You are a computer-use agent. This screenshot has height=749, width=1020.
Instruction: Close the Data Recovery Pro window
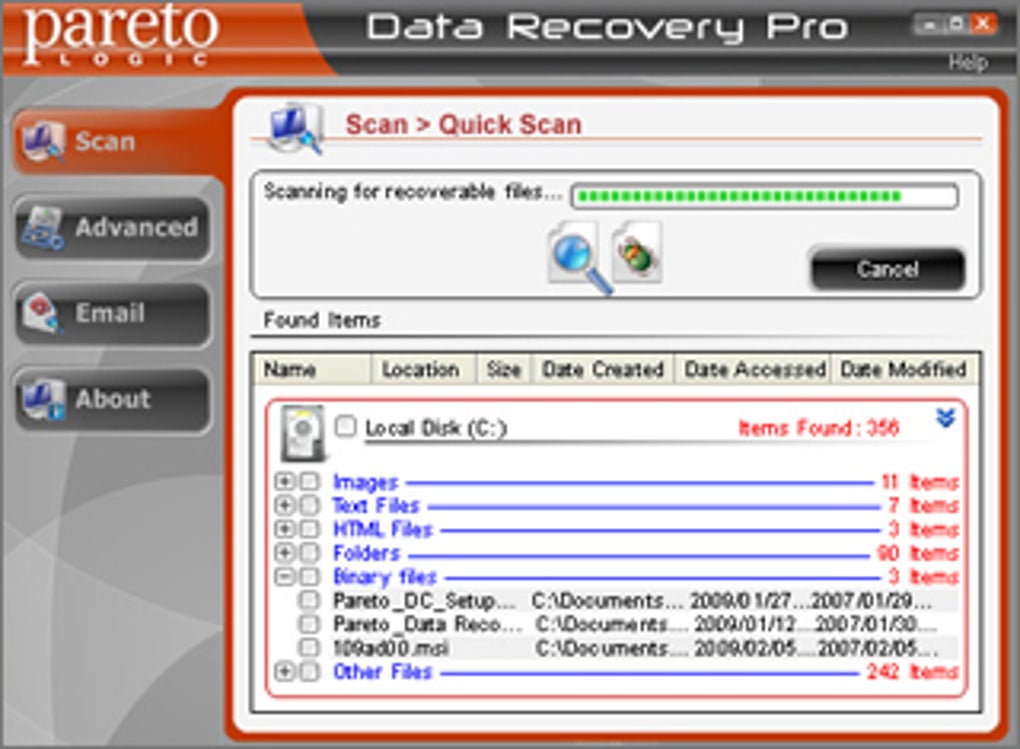click(983, 24)
